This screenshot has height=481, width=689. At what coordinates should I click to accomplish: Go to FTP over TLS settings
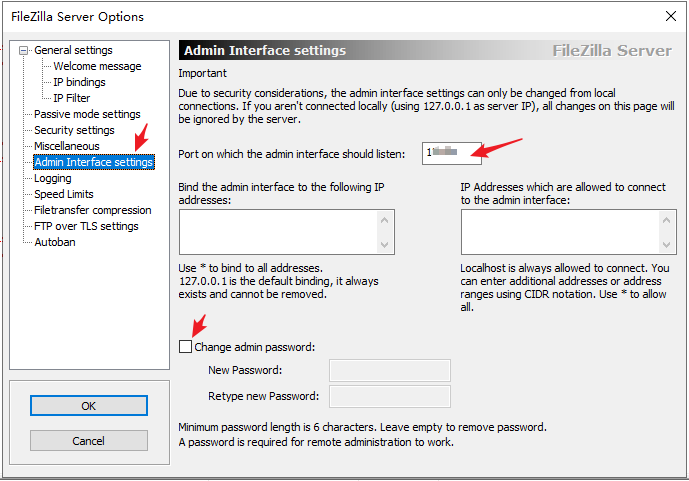coord(86,226)
